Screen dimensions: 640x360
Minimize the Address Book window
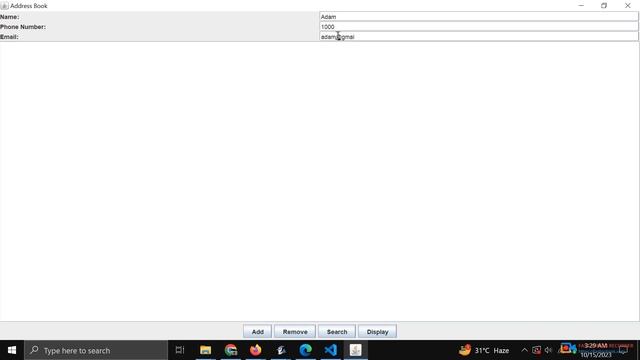[581, 6]
